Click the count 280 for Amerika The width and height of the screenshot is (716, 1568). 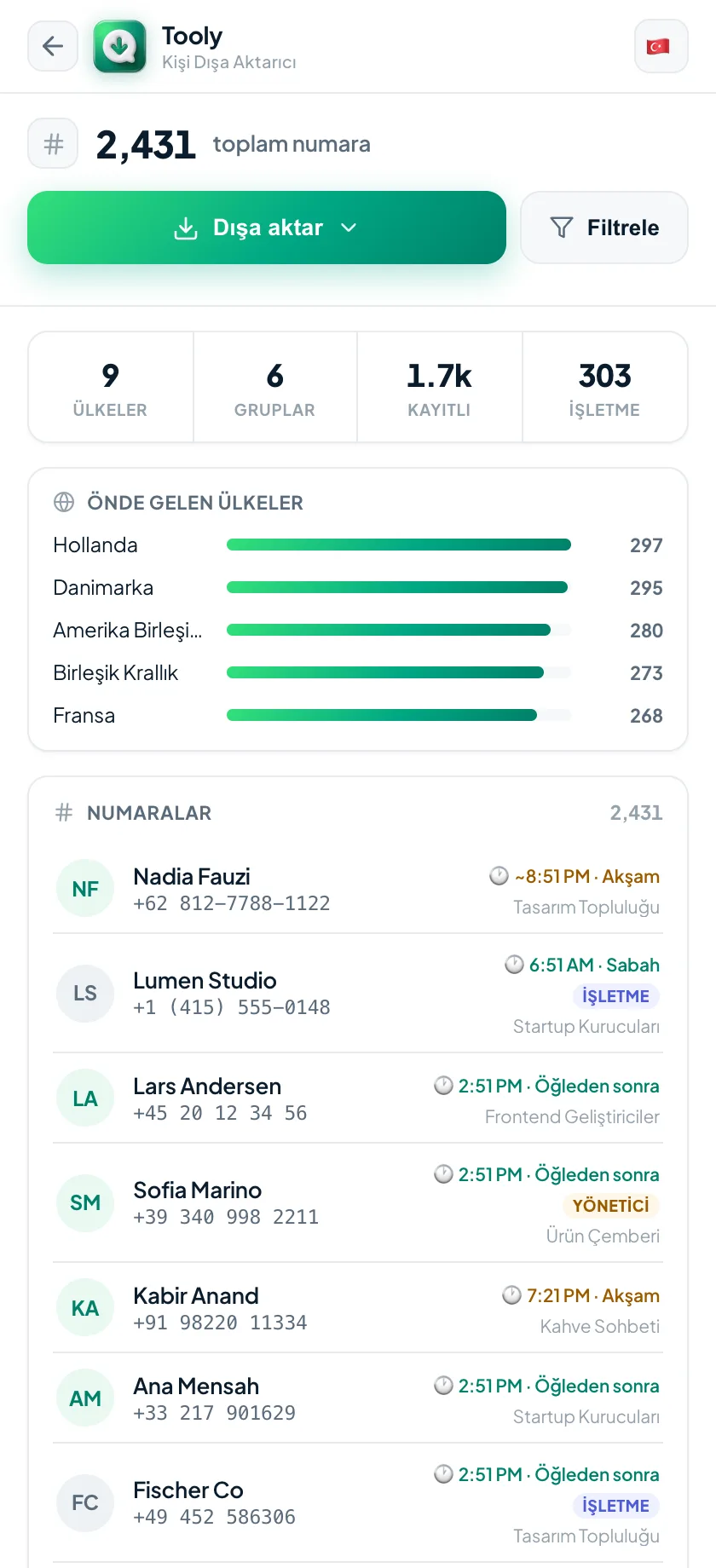coord(646,631)
